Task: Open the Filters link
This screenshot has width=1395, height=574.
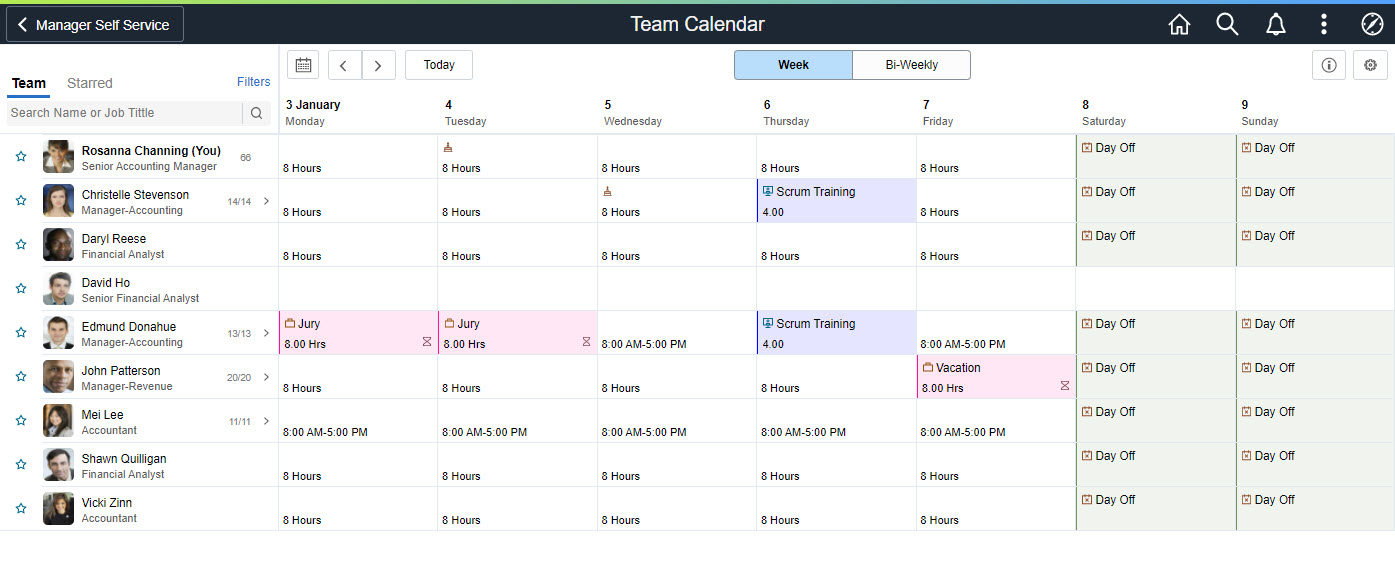Action: point(253,82)
